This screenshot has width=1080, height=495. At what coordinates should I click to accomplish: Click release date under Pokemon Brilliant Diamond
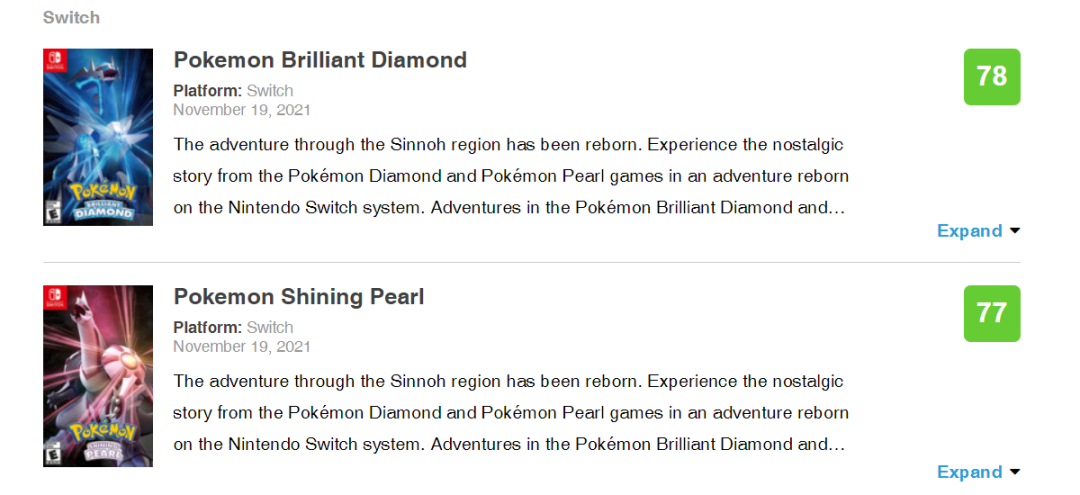coord(241,110)
